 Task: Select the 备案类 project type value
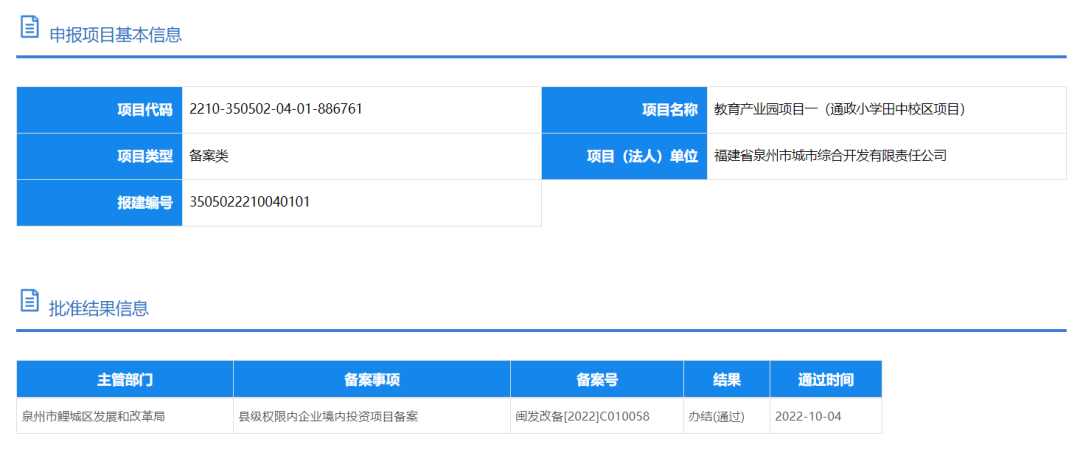pyautogui.click(x=209, y=156)
